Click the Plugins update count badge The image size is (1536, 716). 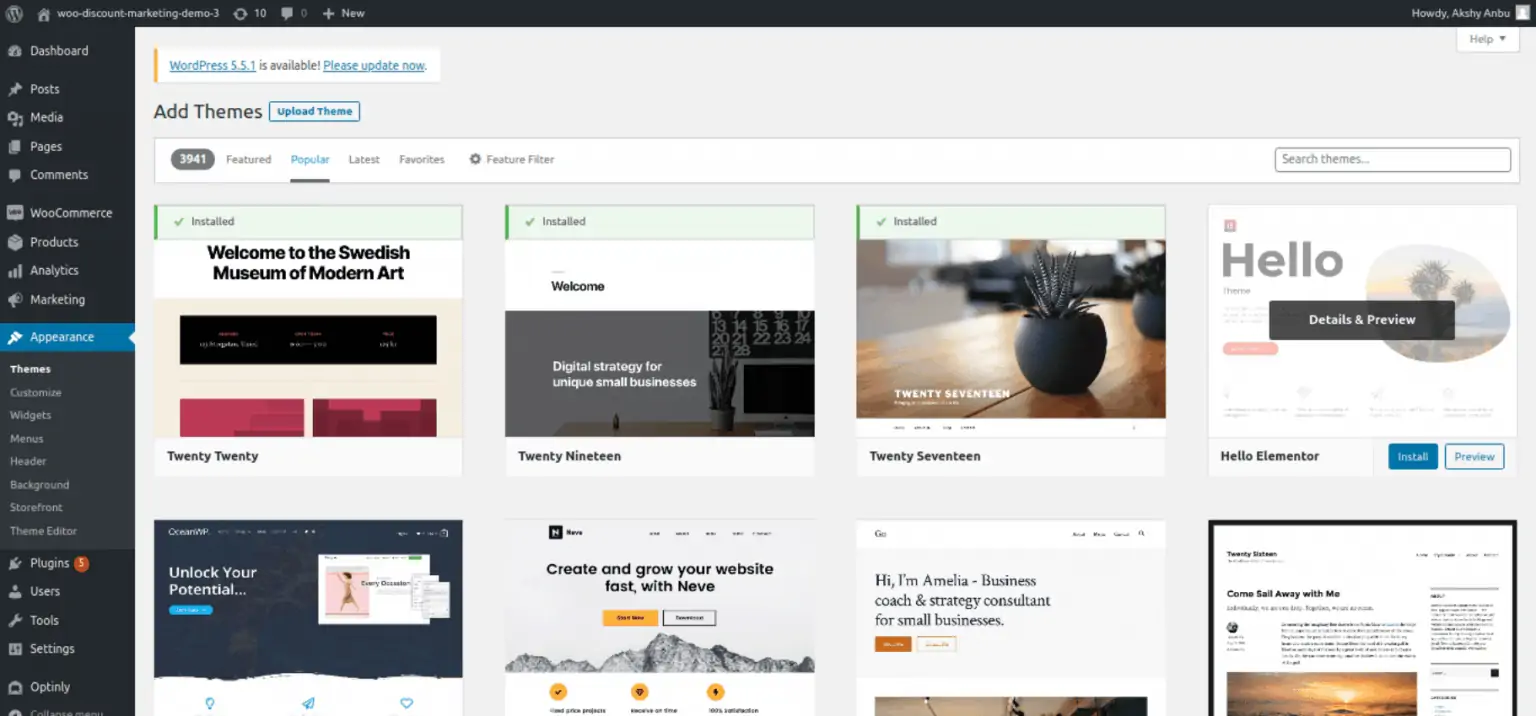(x=82, y=564)
